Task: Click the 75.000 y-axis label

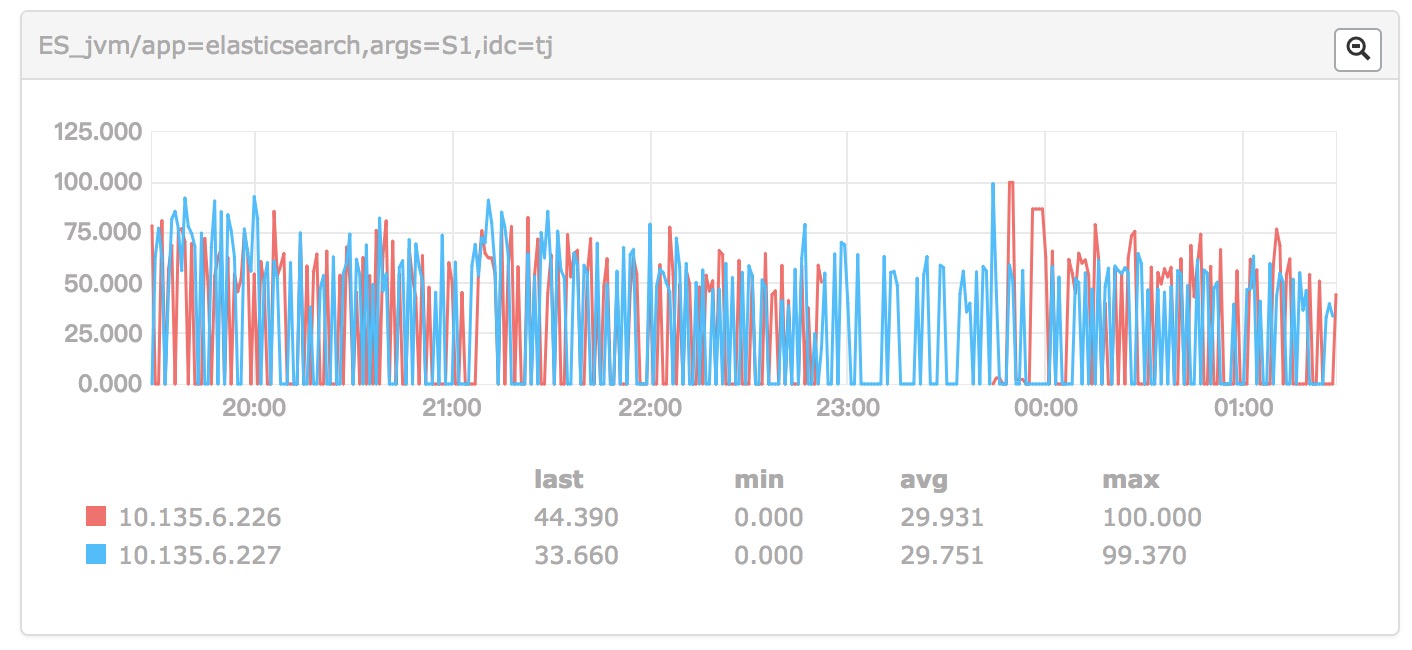Action: (x=103, y=233)
